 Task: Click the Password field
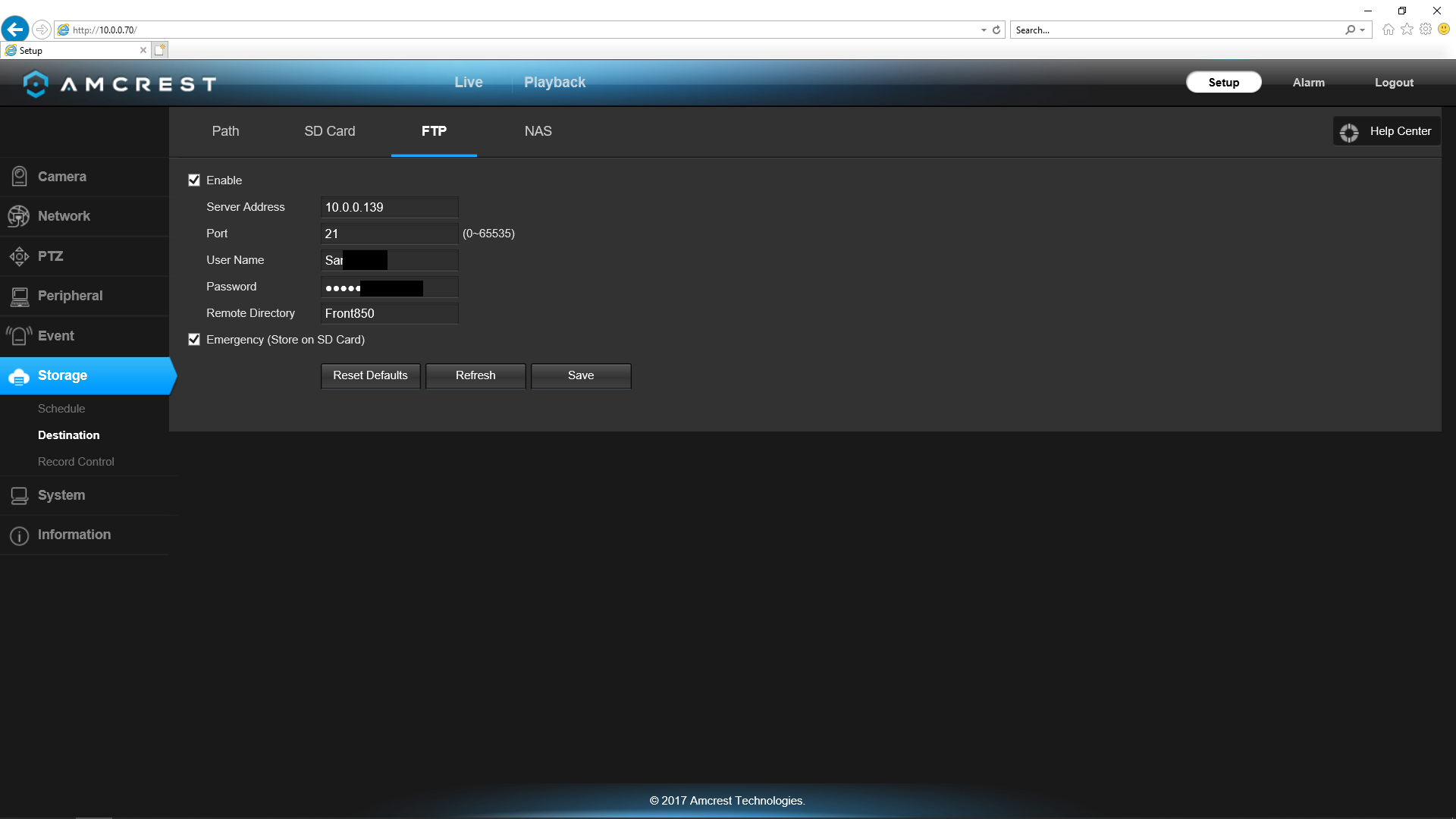pyautogui.click(x=390, y=287)
